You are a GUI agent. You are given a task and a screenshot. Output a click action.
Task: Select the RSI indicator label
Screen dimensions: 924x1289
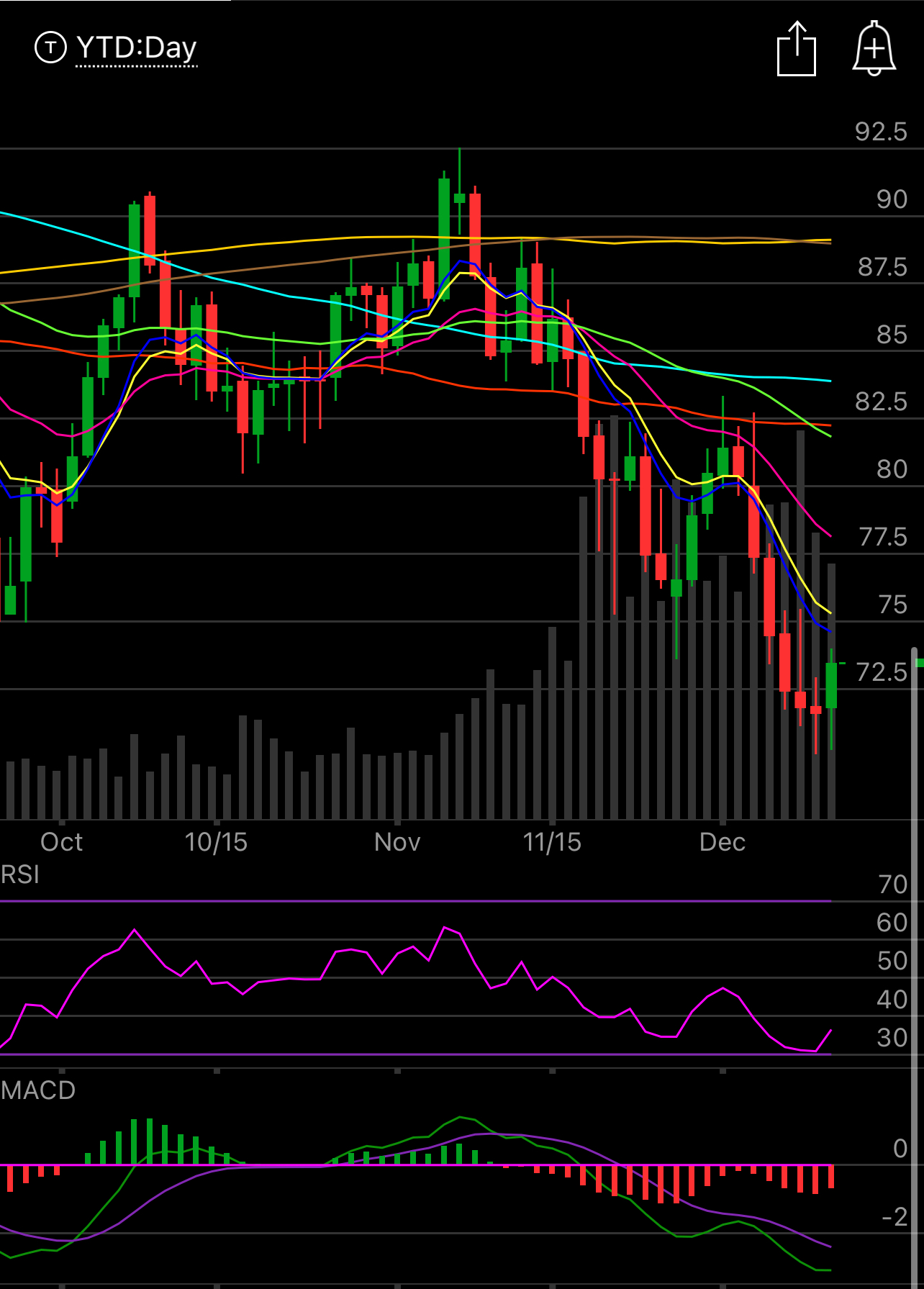tap(20, 874)
